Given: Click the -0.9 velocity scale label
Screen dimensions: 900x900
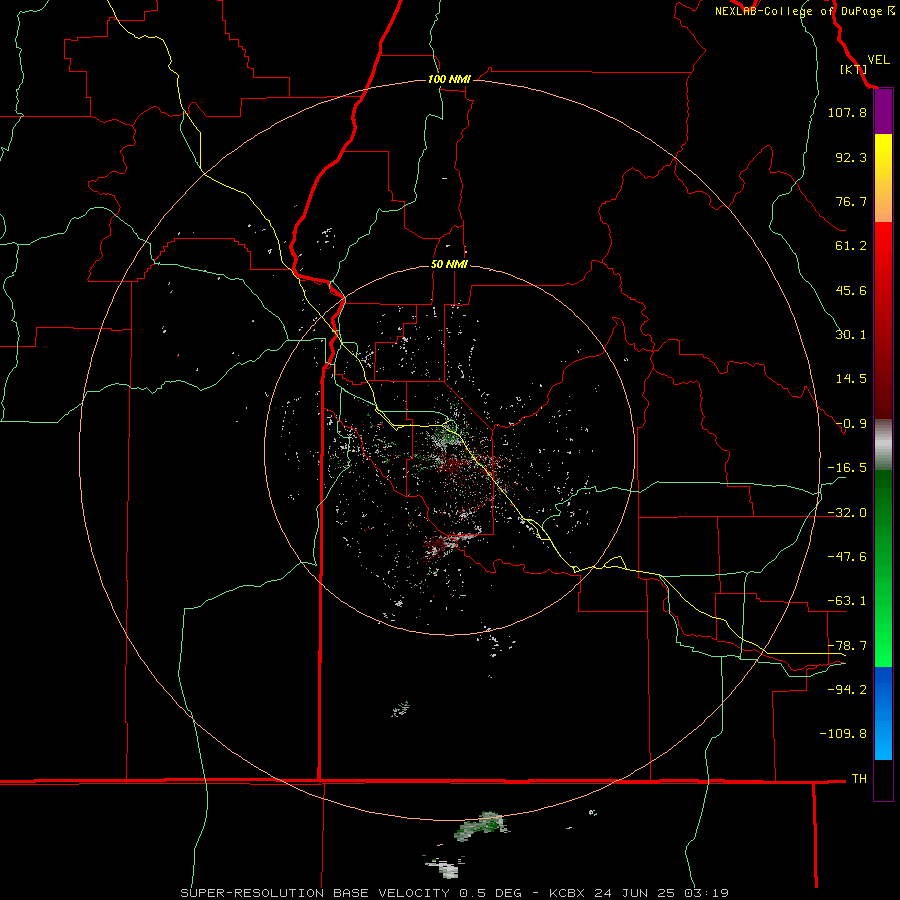Looking at the screenshot, I should coord(851,424).
